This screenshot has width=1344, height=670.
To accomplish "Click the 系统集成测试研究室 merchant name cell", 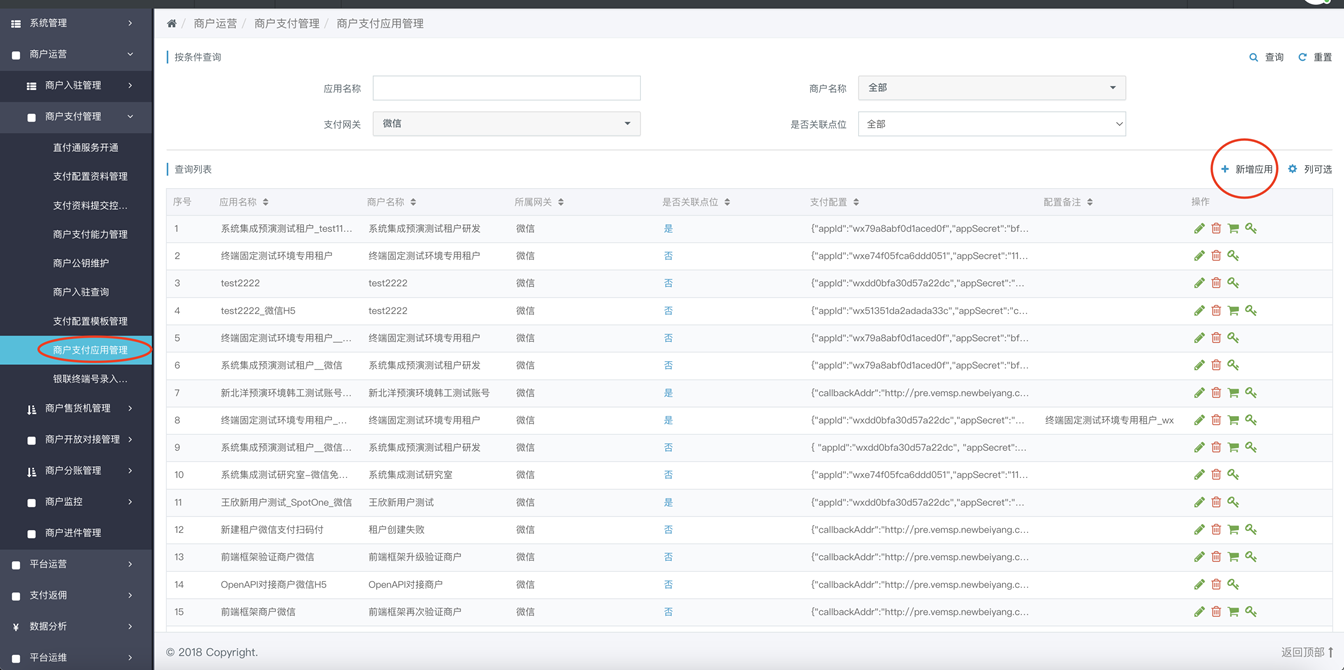I will pyautogui.click(x=410, y=475).
